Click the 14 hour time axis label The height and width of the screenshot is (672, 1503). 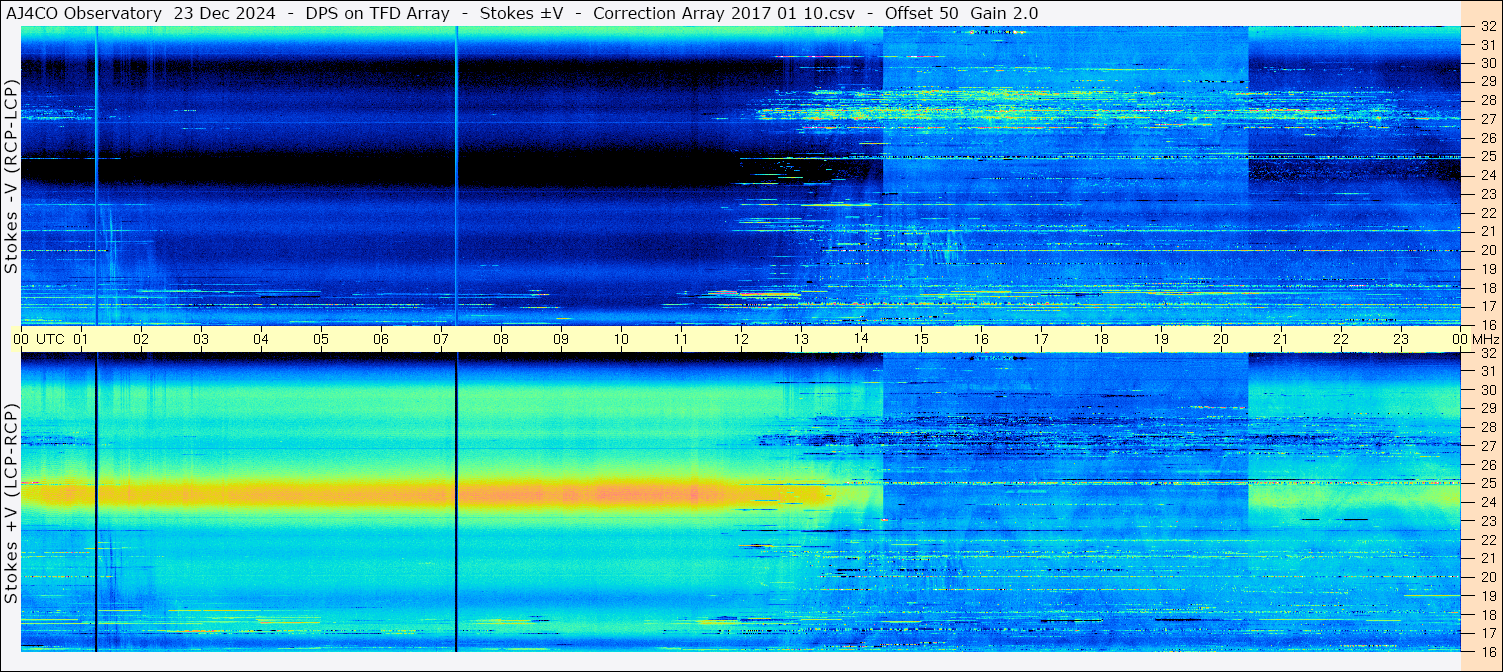point(861,339)
